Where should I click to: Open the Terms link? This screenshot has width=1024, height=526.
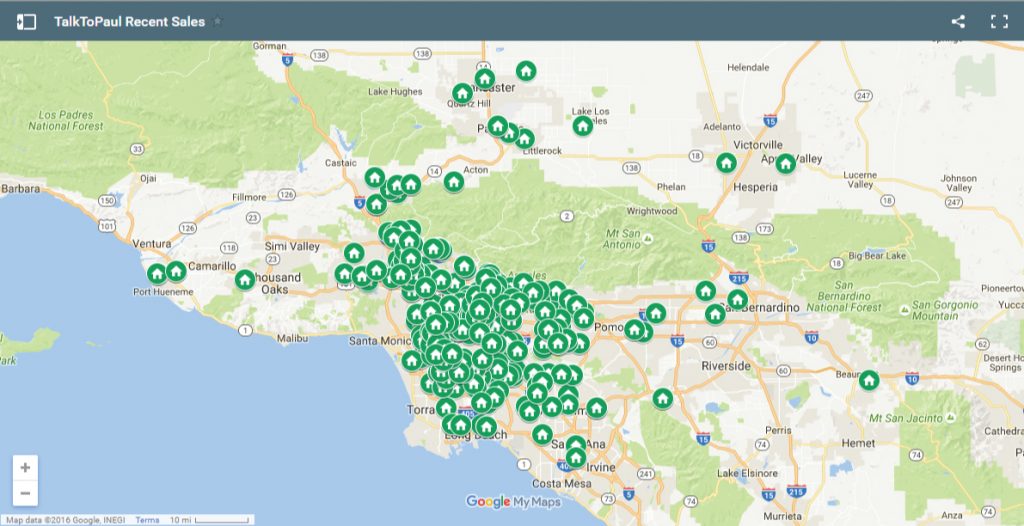point(147,520)
